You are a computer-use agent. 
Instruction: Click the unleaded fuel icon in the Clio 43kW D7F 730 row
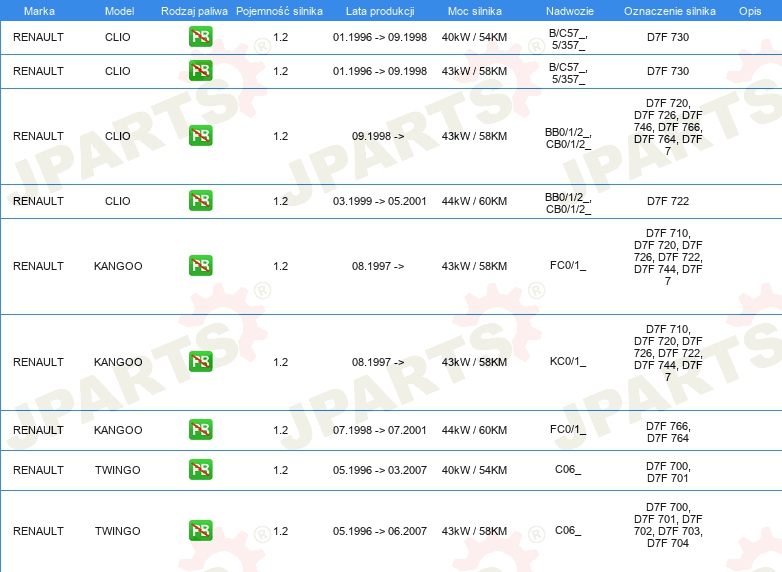[x=200, y=70]
